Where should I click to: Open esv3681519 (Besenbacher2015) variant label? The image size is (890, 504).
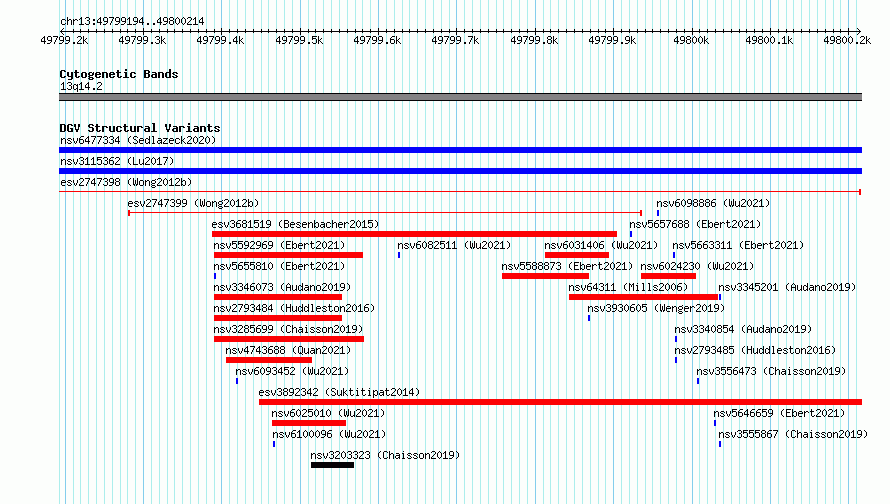(295, 224)
